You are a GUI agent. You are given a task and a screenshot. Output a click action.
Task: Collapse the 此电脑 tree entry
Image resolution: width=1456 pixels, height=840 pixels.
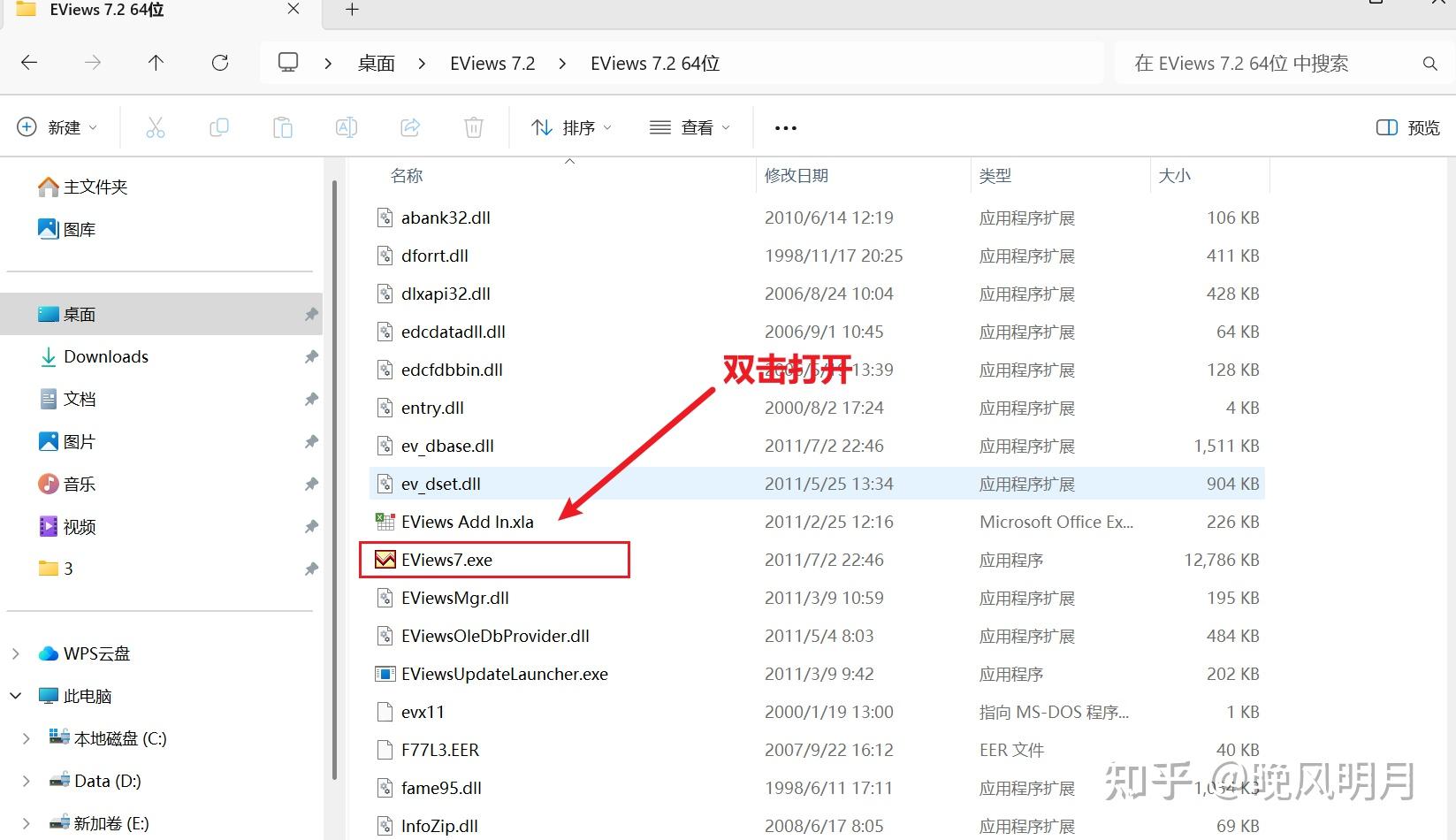(x=14, y=696)
